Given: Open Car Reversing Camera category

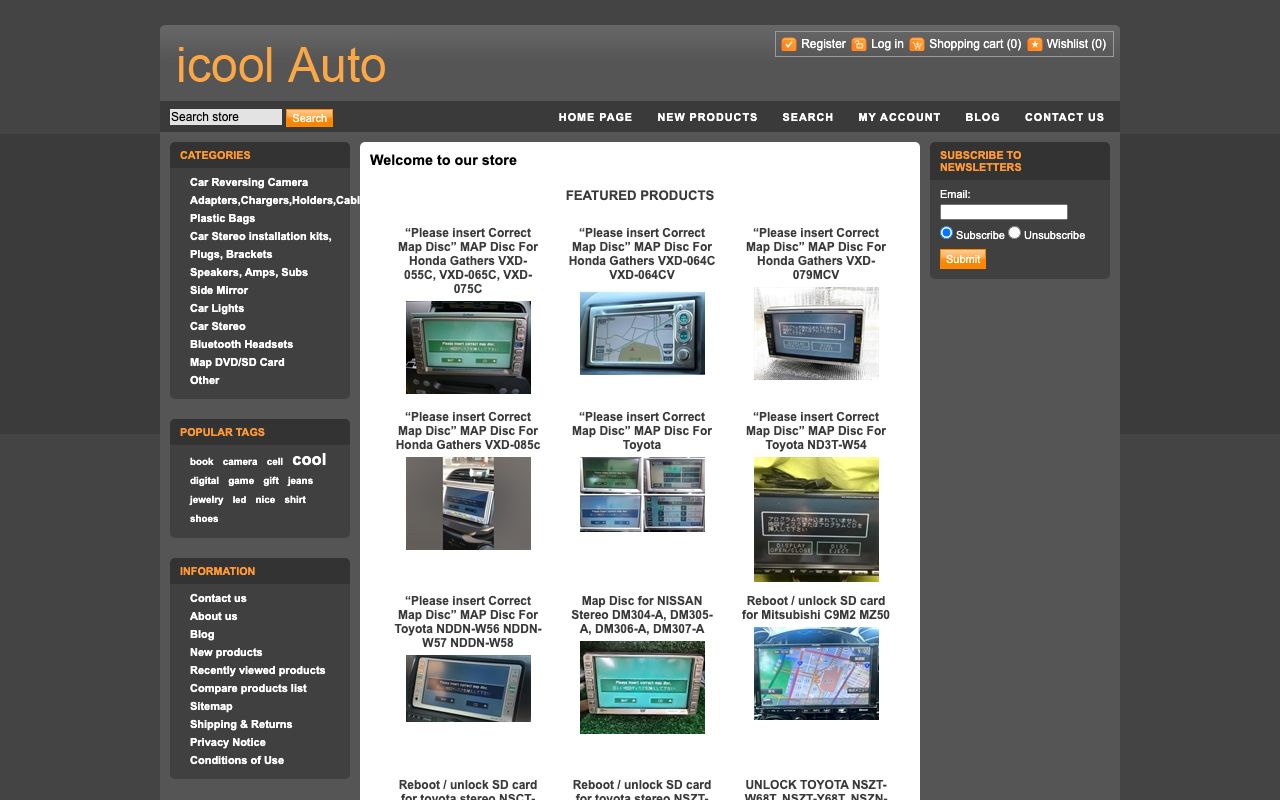Looking at the screenshot, I should [x=249, y=182].
